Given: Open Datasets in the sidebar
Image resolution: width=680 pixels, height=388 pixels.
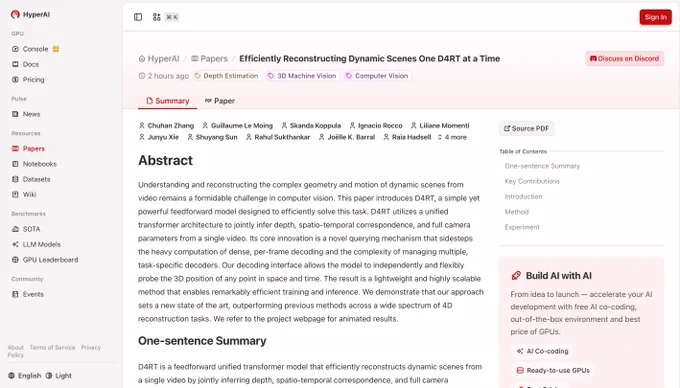Looking at the screenshot, I should coord(31,179).
